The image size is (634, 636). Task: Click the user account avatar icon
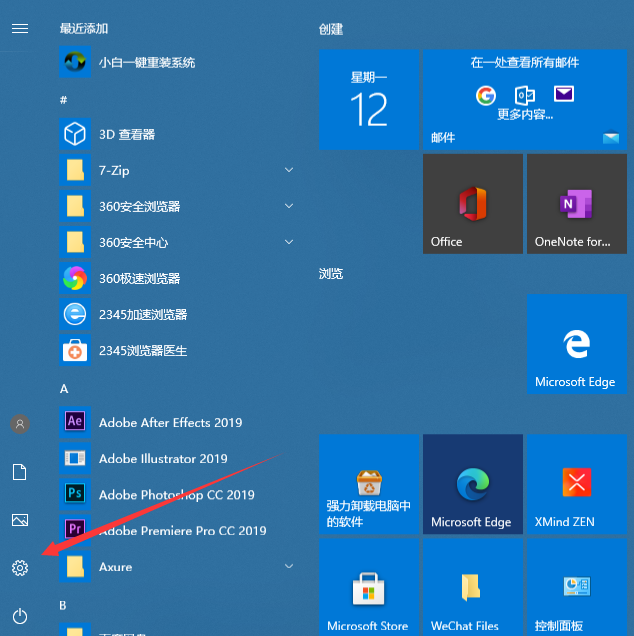point(20,424)
